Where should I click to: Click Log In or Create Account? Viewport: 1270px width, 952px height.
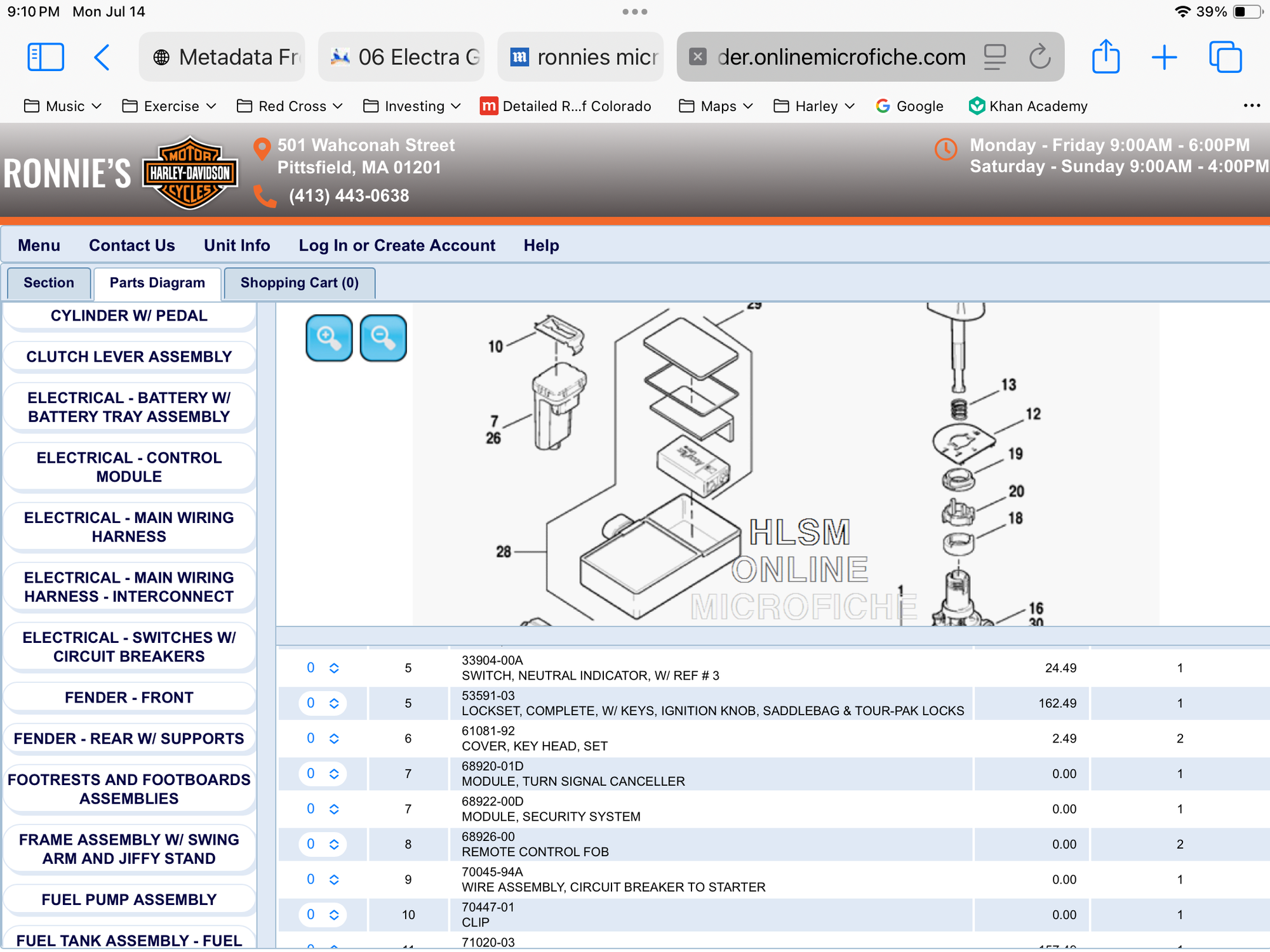pos(397,246)
